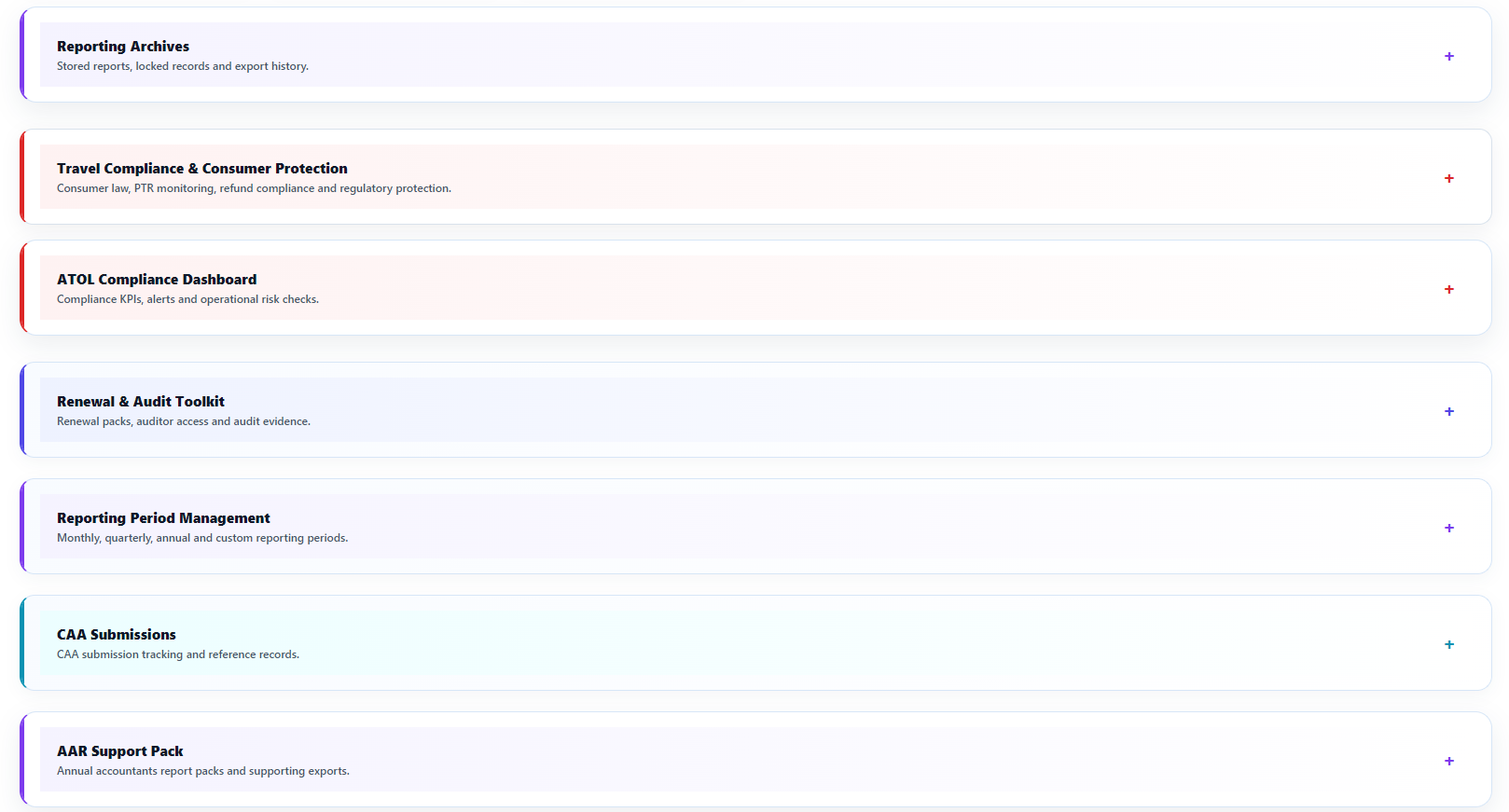The image size is (1509, 812).
Task: Click the plus icon for Reporting Period Management
Action: point(1448,528)
